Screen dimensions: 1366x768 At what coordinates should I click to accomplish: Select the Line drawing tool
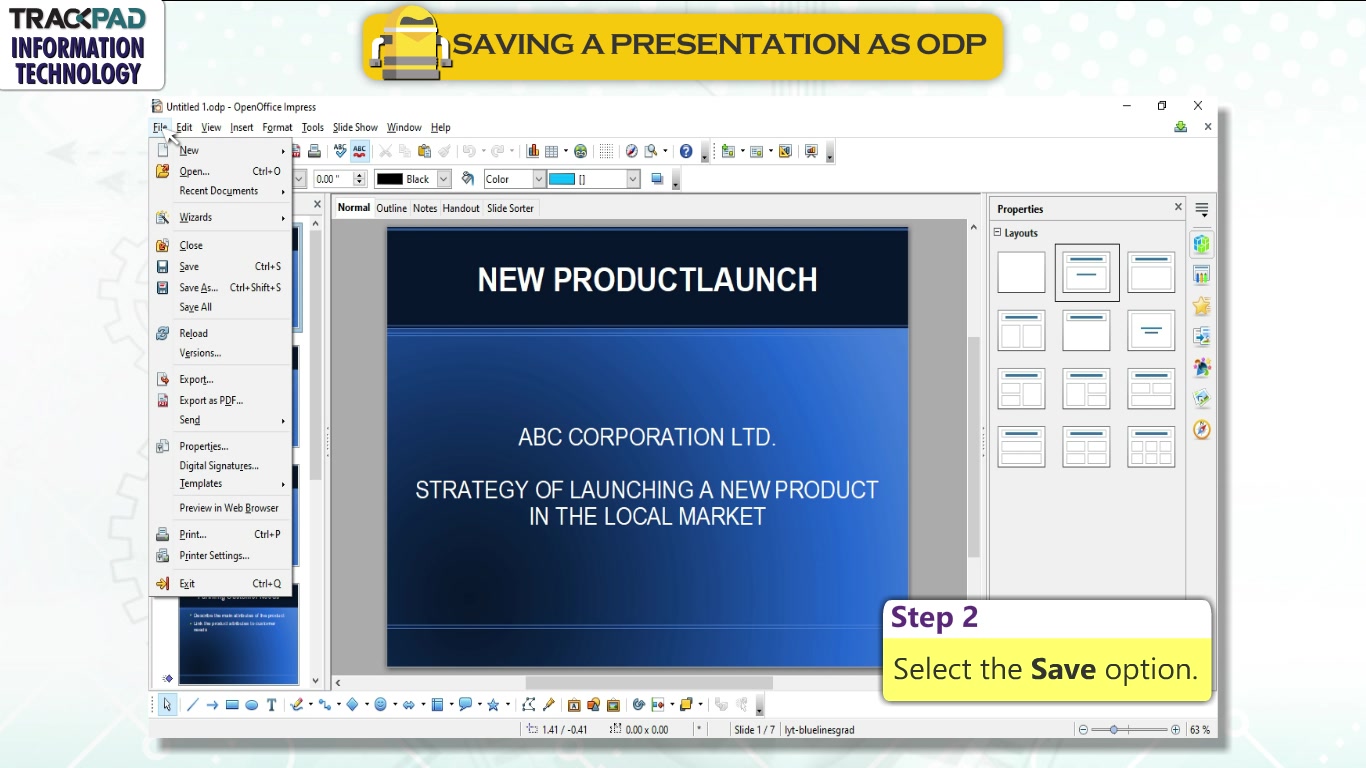point(192,705)
